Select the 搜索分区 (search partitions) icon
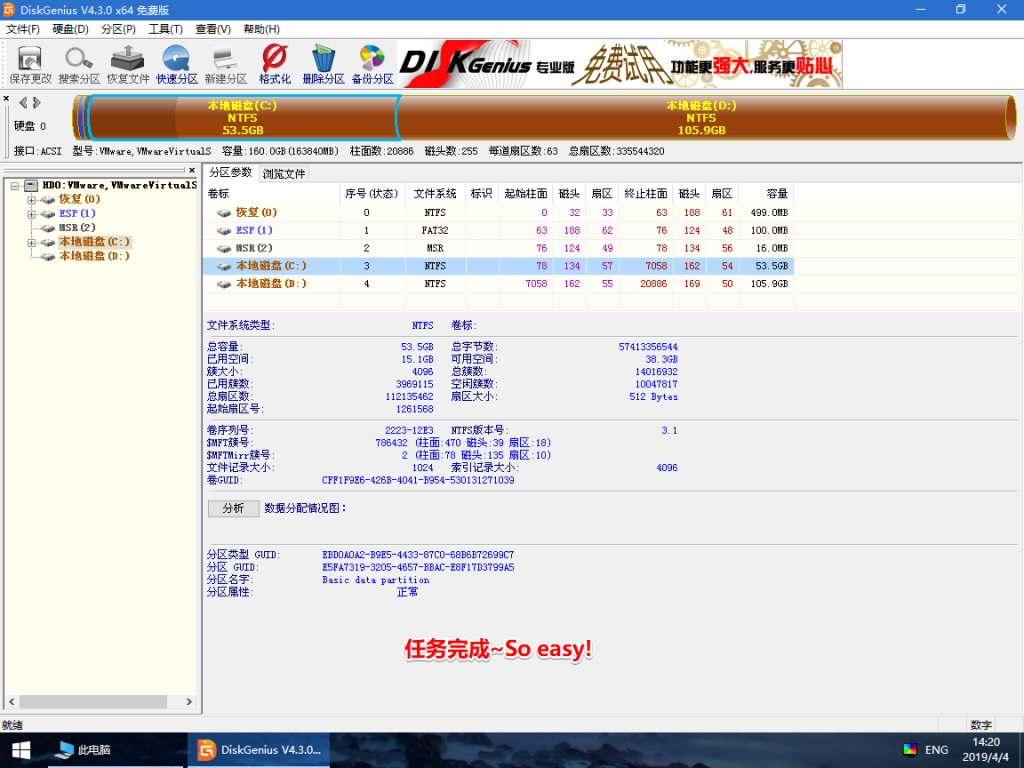Screen dimensions: 1024x768 pyautogui.click(x=77, y=62)
